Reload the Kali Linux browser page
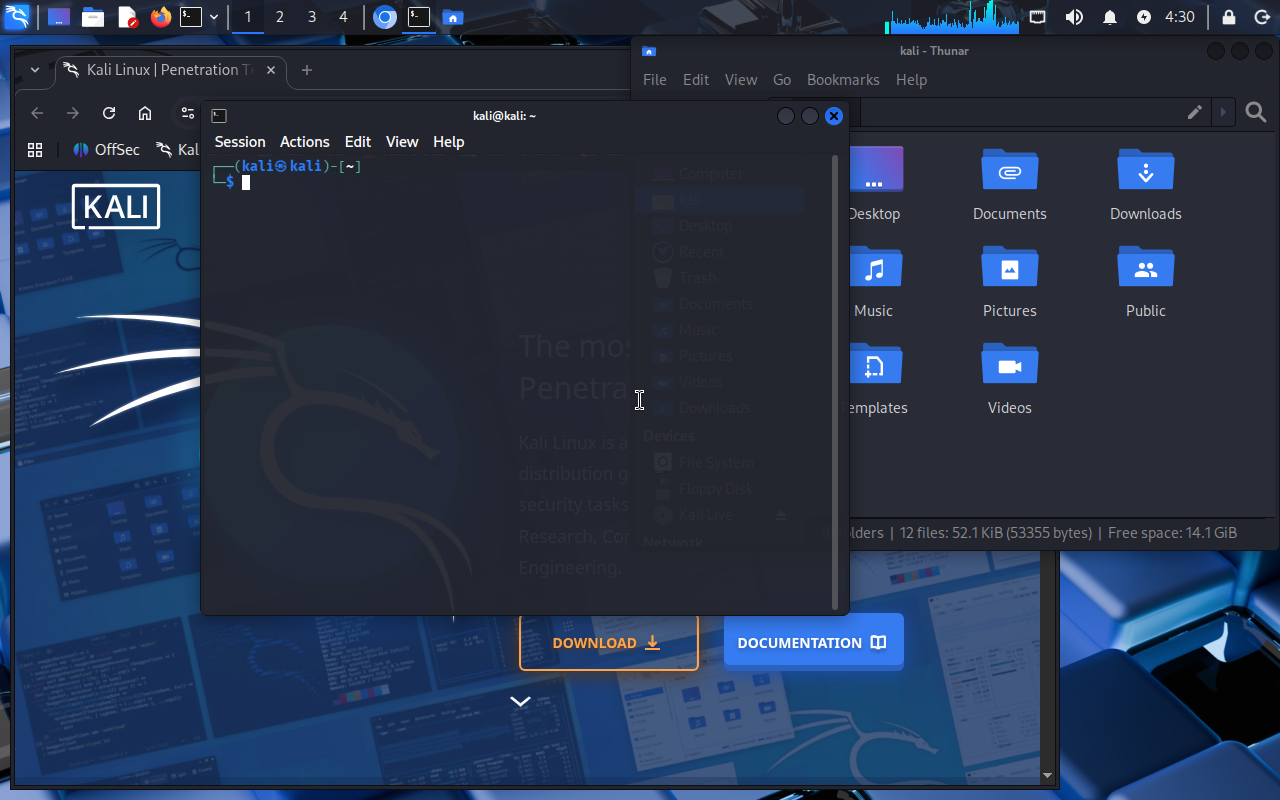This screenshot has height=800, width=1280. point(109,113)
